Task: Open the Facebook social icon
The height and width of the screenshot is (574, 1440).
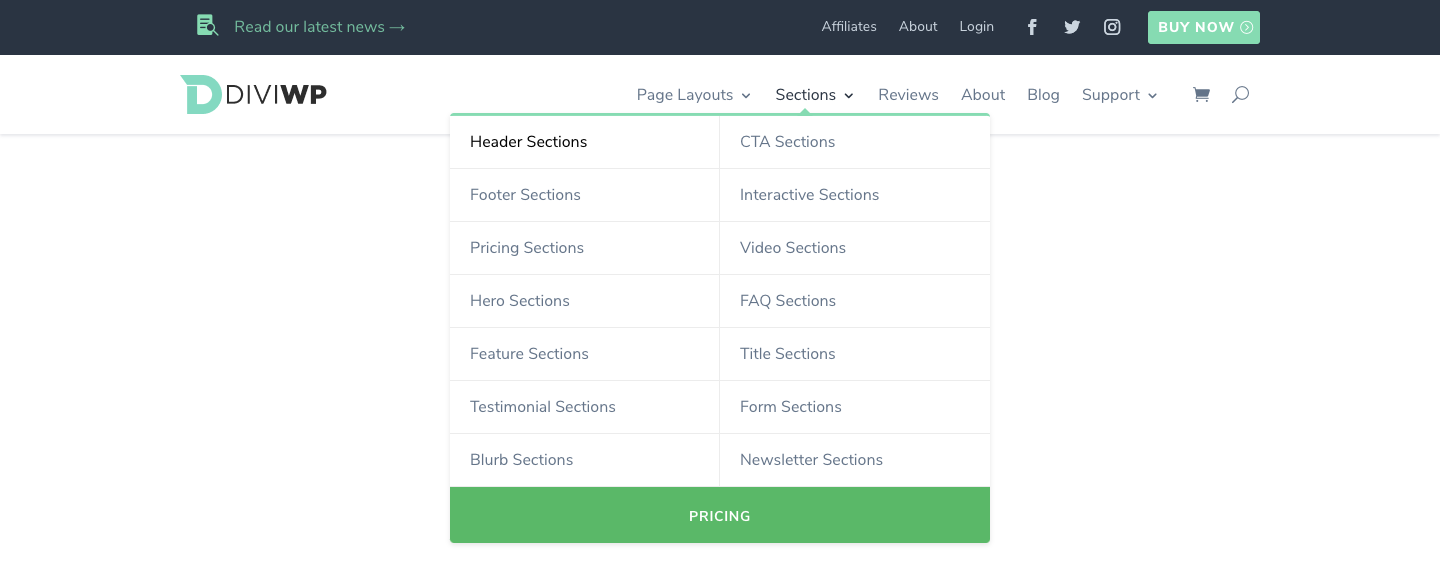Action: (x=1032, y=27)
